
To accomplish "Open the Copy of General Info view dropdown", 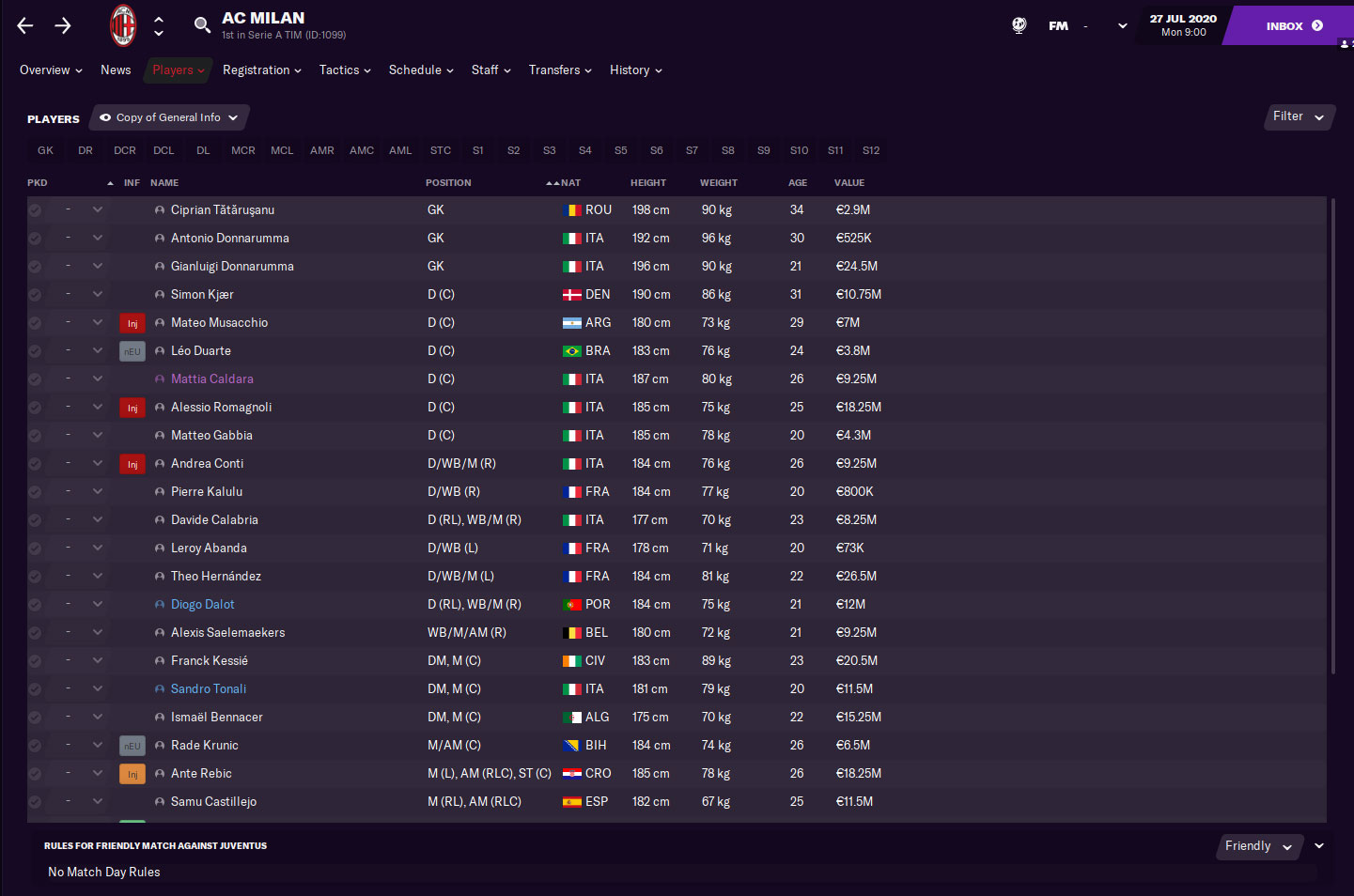I will tap(170, 117).
